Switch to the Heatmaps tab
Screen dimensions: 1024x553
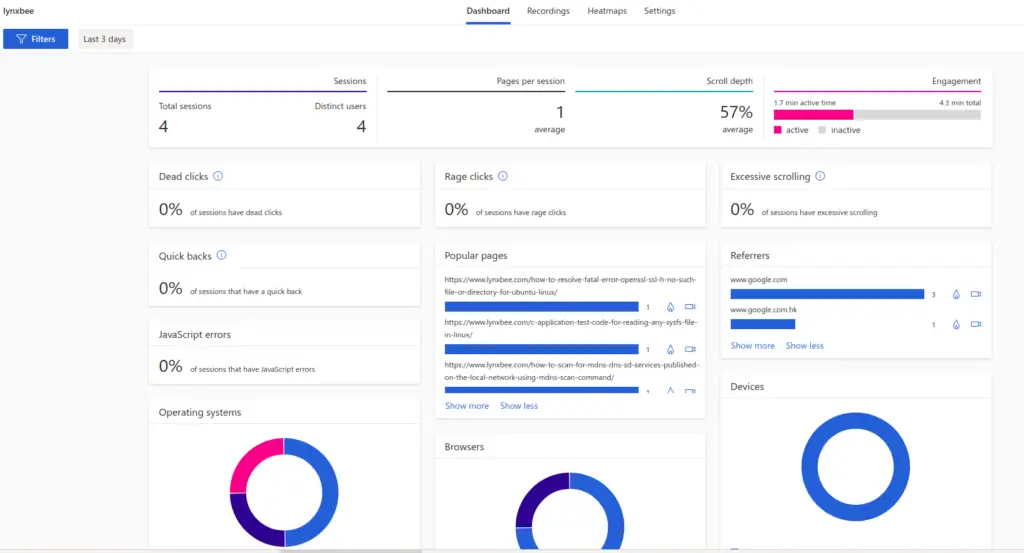pos(607,11)
